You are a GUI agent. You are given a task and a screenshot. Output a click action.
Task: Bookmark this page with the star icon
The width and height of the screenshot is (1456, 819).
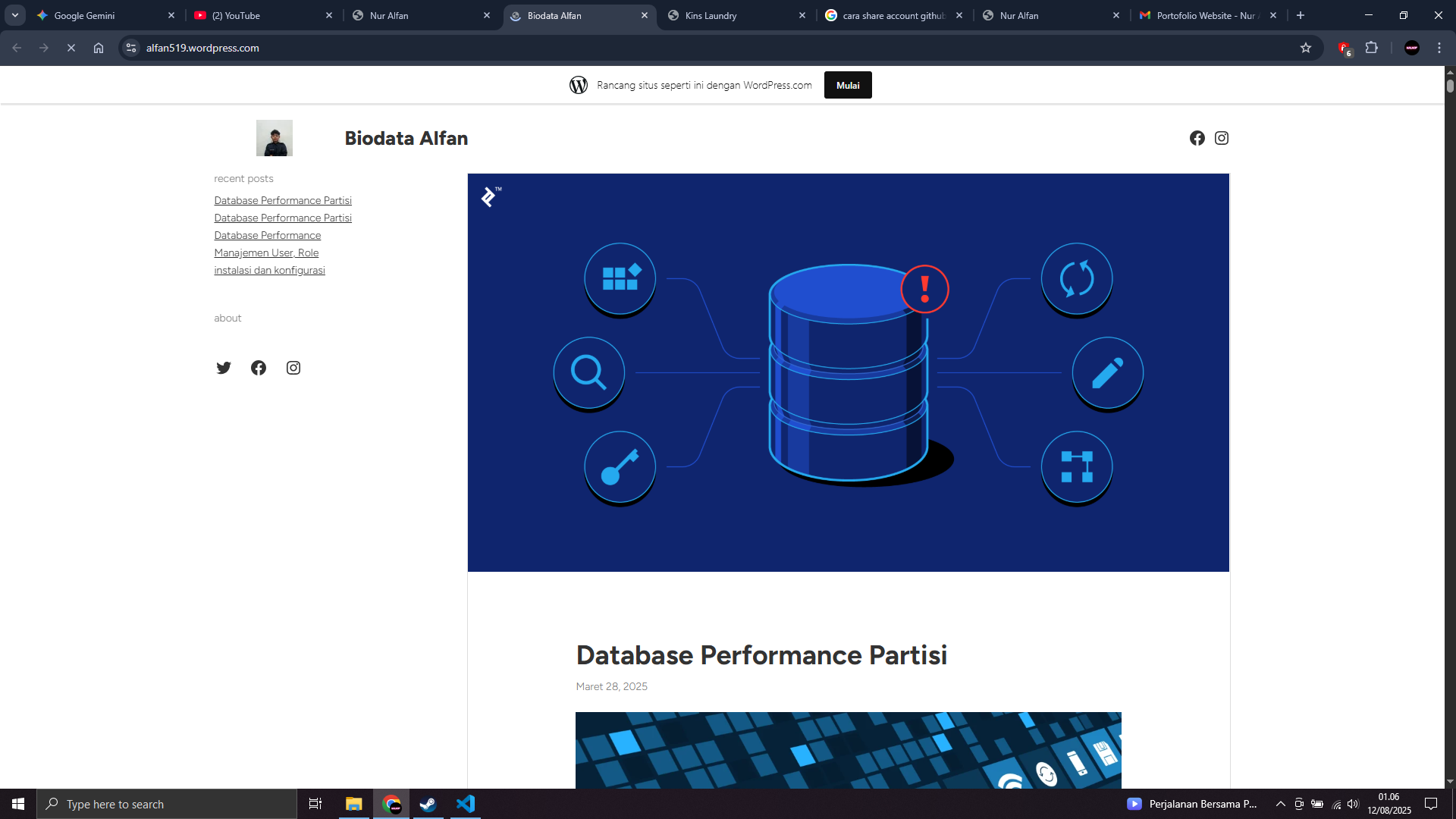pos(1306,48)
